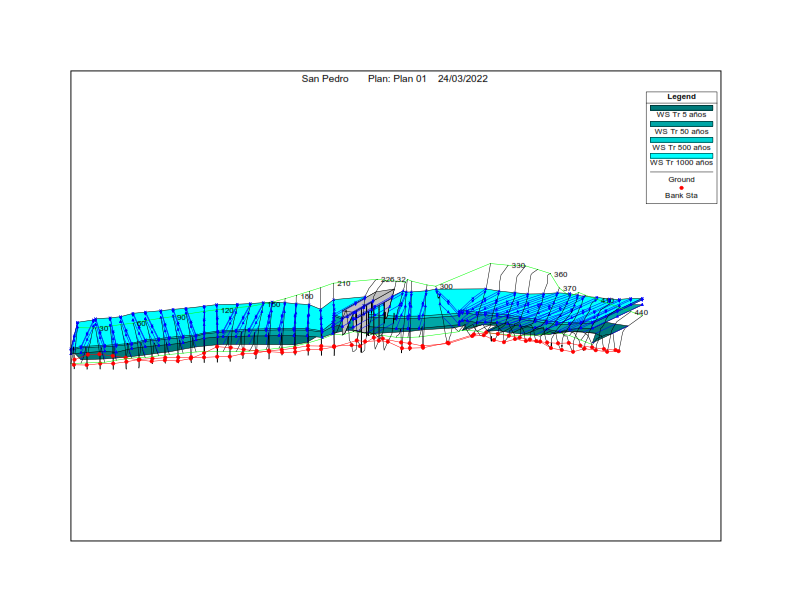Click the cross-section label '300'
792x612 pixels.
[446, 286]
